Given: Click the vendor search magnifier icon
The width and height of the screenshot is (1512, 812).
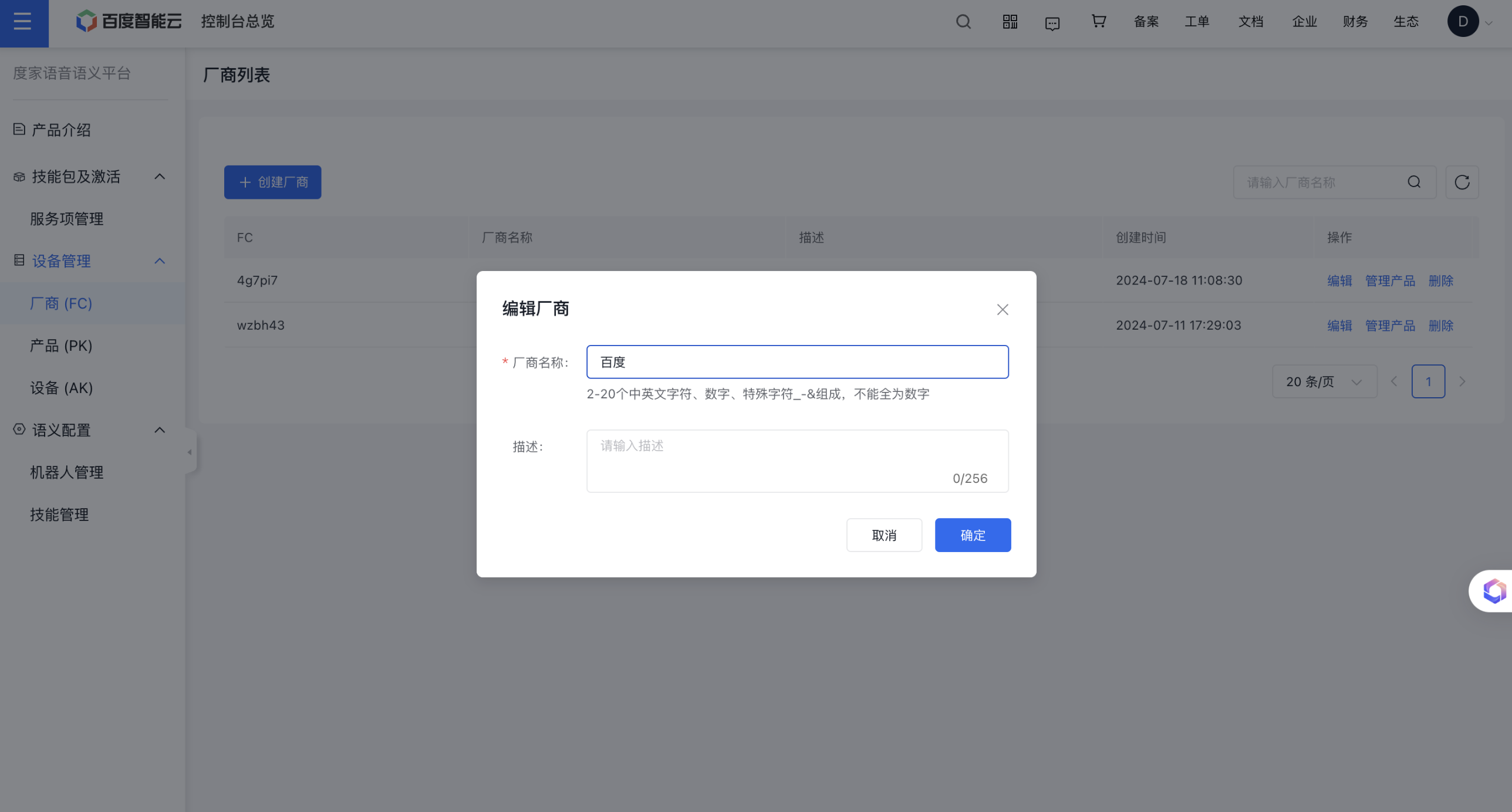Looking at the screenshot, I should 1414,182.
